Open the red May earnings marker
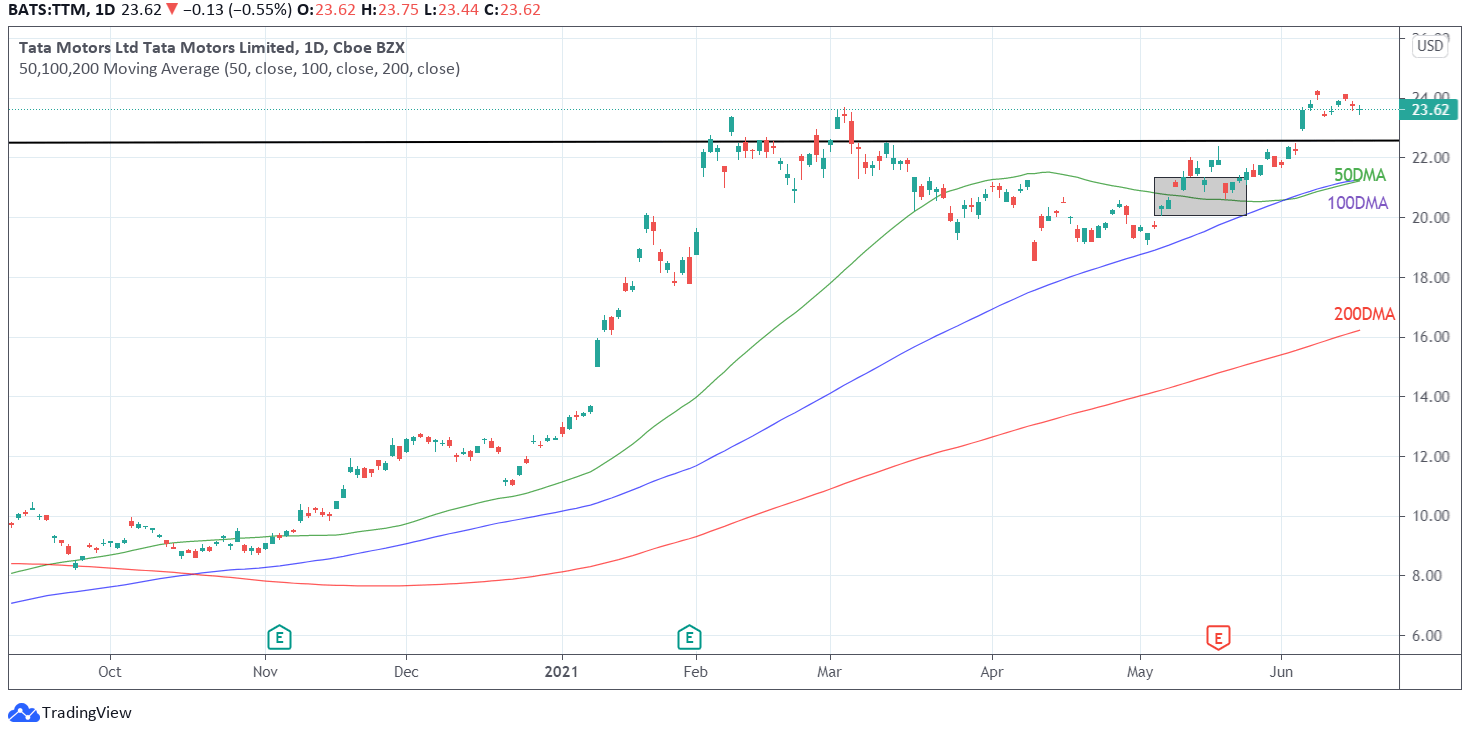The height and width of the screenshot is (736, 1464). pos(1218,637)
